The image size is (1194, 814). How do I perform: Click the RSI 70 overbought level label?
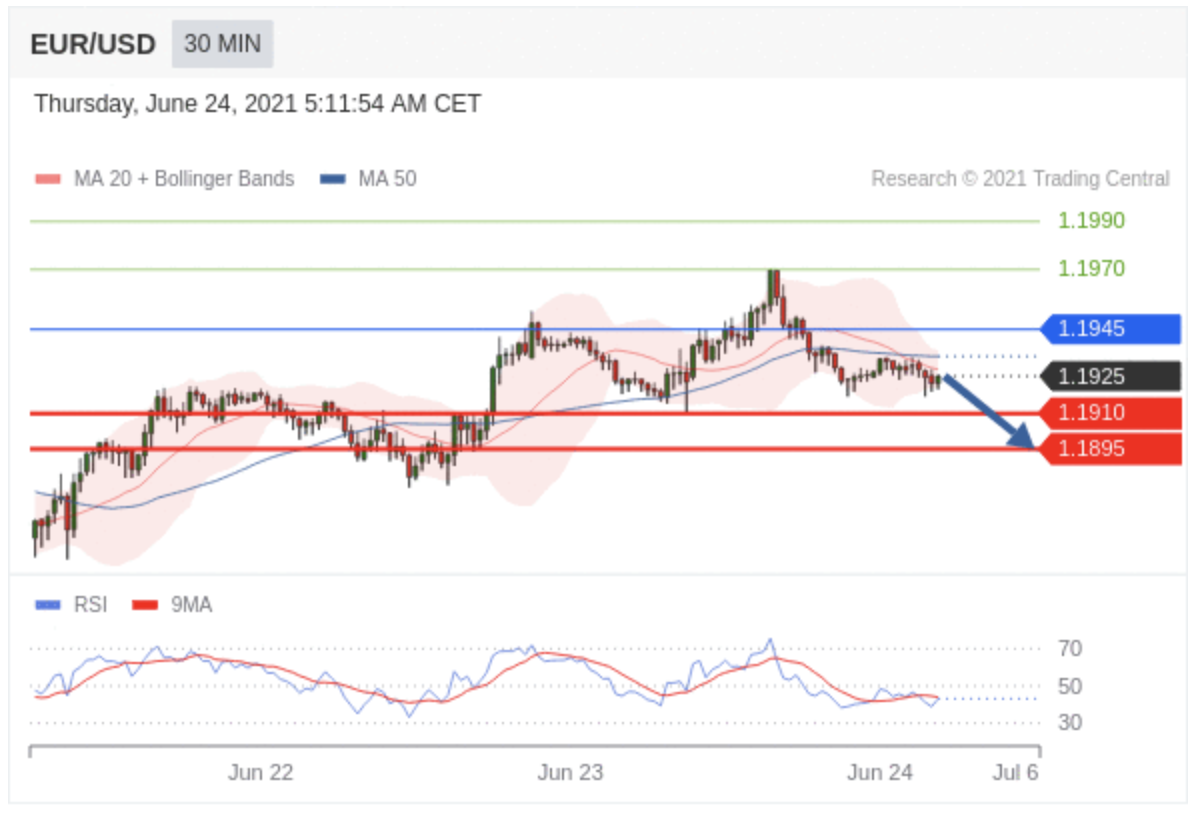(1069, 649)
